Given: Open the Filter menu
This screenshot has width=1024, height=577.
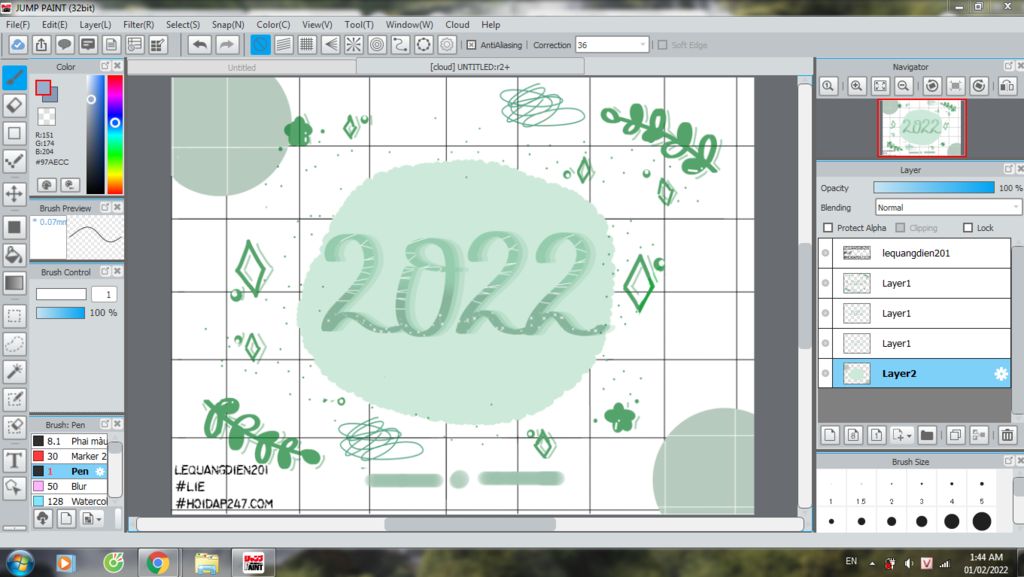Looking at the screenshot, I should [x=138, y=24].
